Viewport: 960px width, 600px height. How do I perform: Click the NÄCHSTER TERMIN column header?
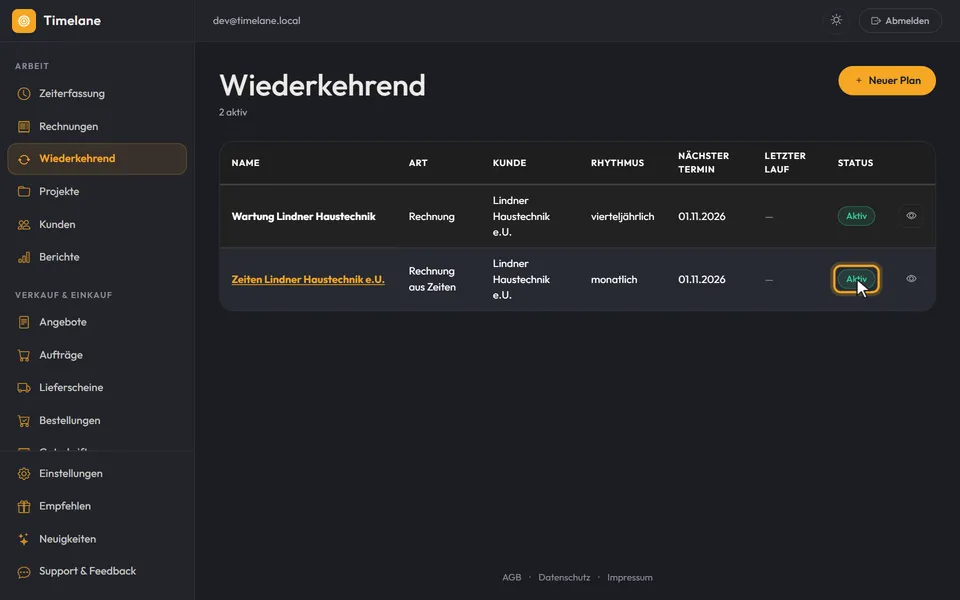click(x=703, y=163)
